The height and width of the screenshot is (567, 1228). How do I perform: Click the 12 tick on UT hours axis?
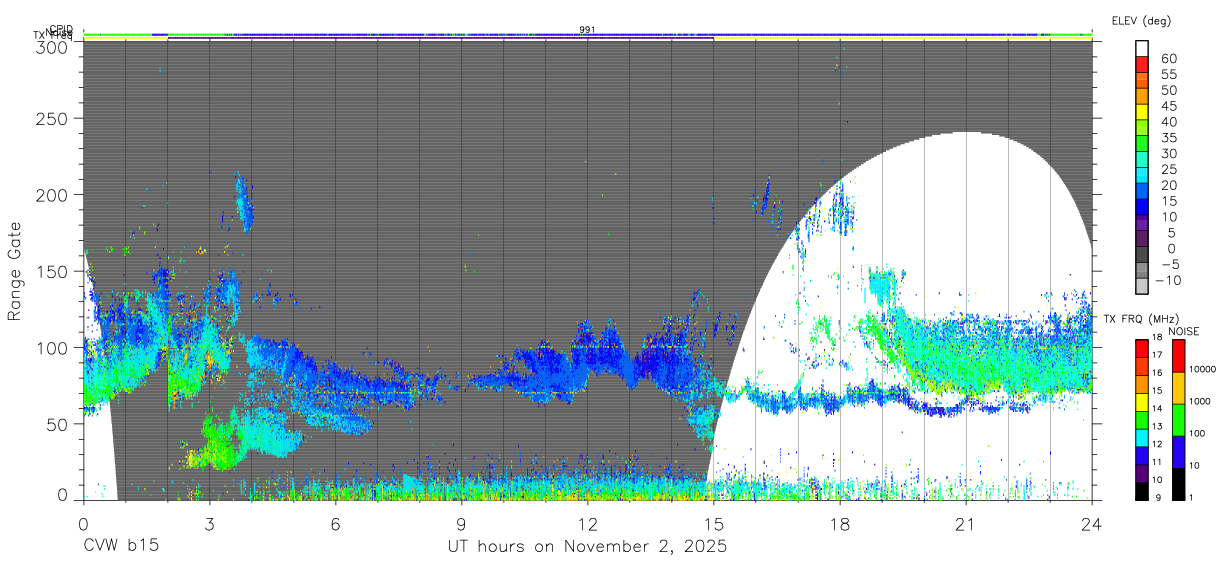click(587, 523)
